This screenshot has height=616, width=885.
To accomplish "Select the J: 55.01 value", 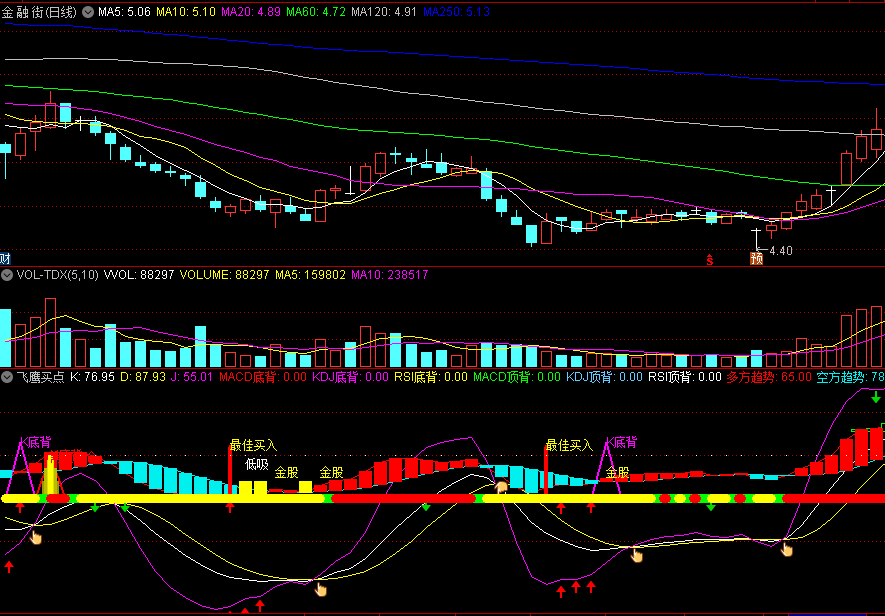I will coord(192,377).
